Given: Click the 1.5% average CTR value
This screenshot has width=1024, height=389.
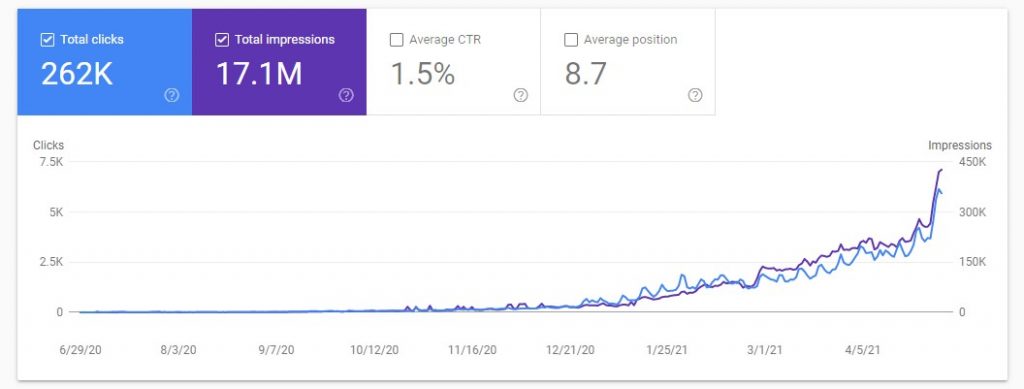Looking at the screenshot, I should 423,74.
